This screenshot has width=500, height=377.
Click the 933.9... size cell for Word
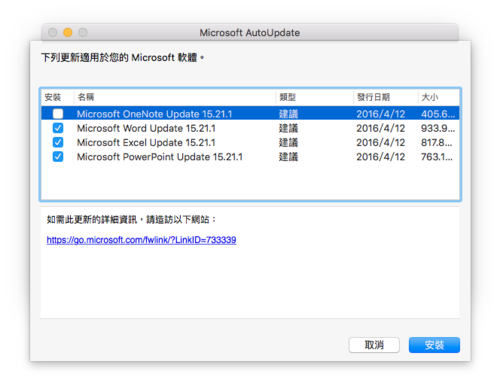click(438, 128)
